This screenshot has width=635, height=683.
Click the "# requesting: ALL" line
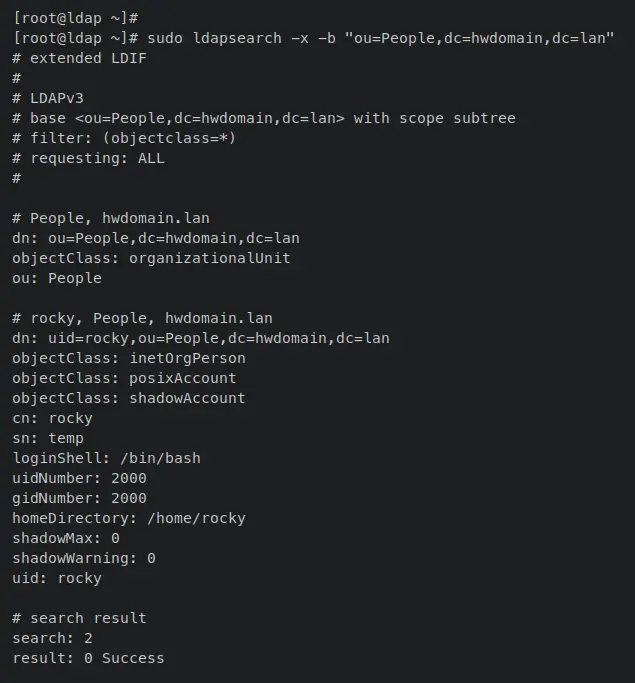pyautogui.click(x=88, y=158)
